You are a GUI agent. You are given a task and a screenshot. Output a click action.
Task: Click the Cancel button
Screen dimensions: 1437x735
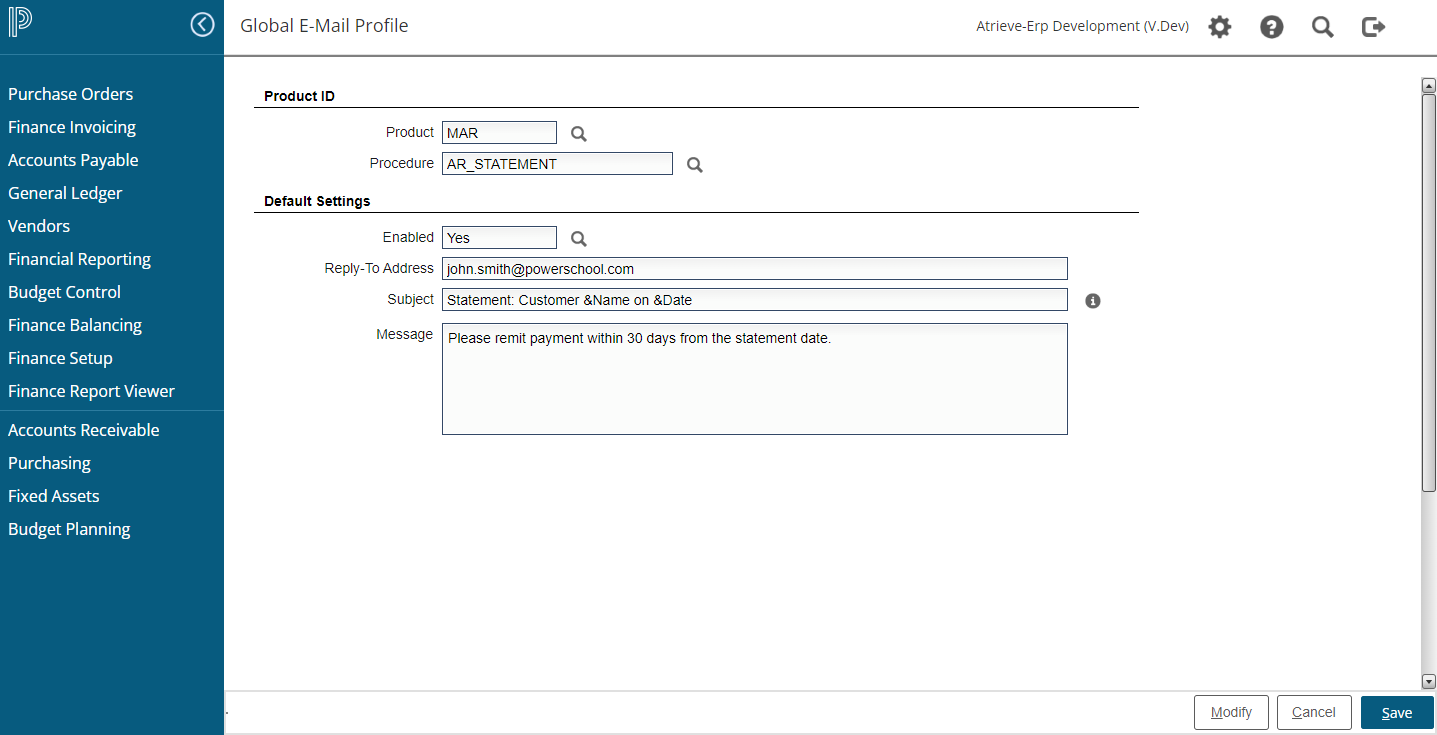[x=1313, y=713]
